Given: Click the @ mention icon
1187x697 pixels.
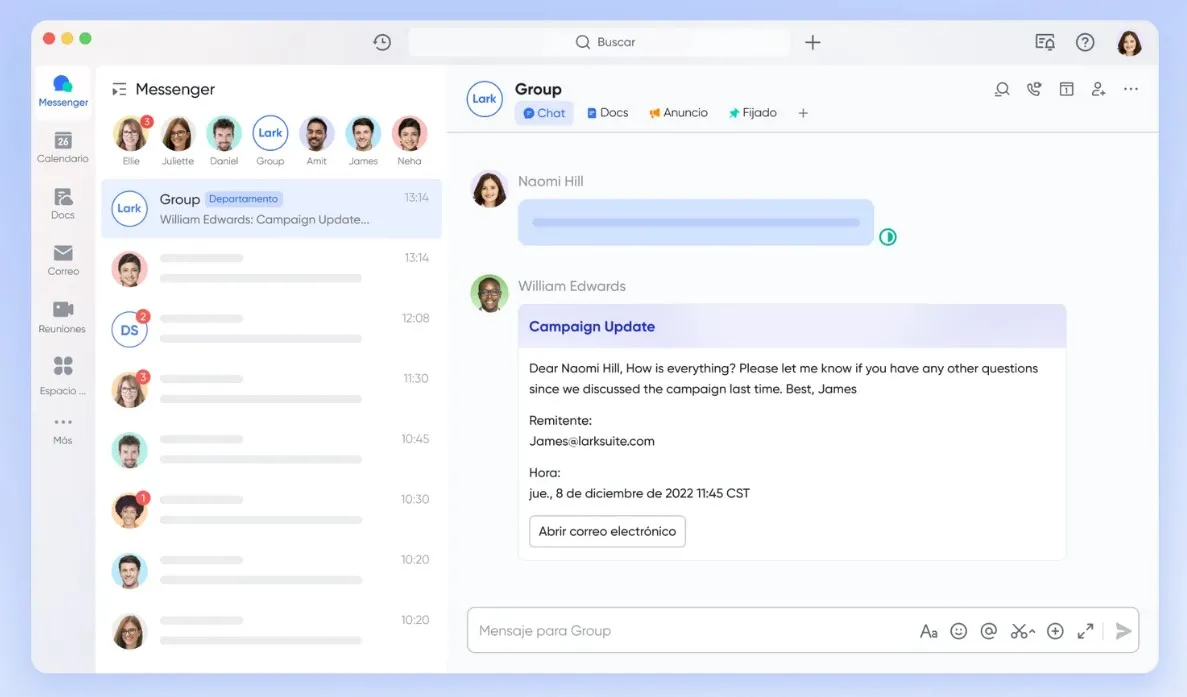Looking at the screenshot, I should click(989, 631).
